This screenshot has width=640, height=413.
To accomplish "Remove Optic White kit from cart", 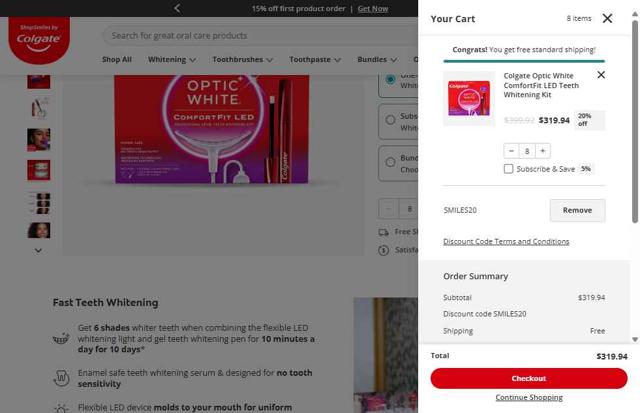I will tap(601, 75).
